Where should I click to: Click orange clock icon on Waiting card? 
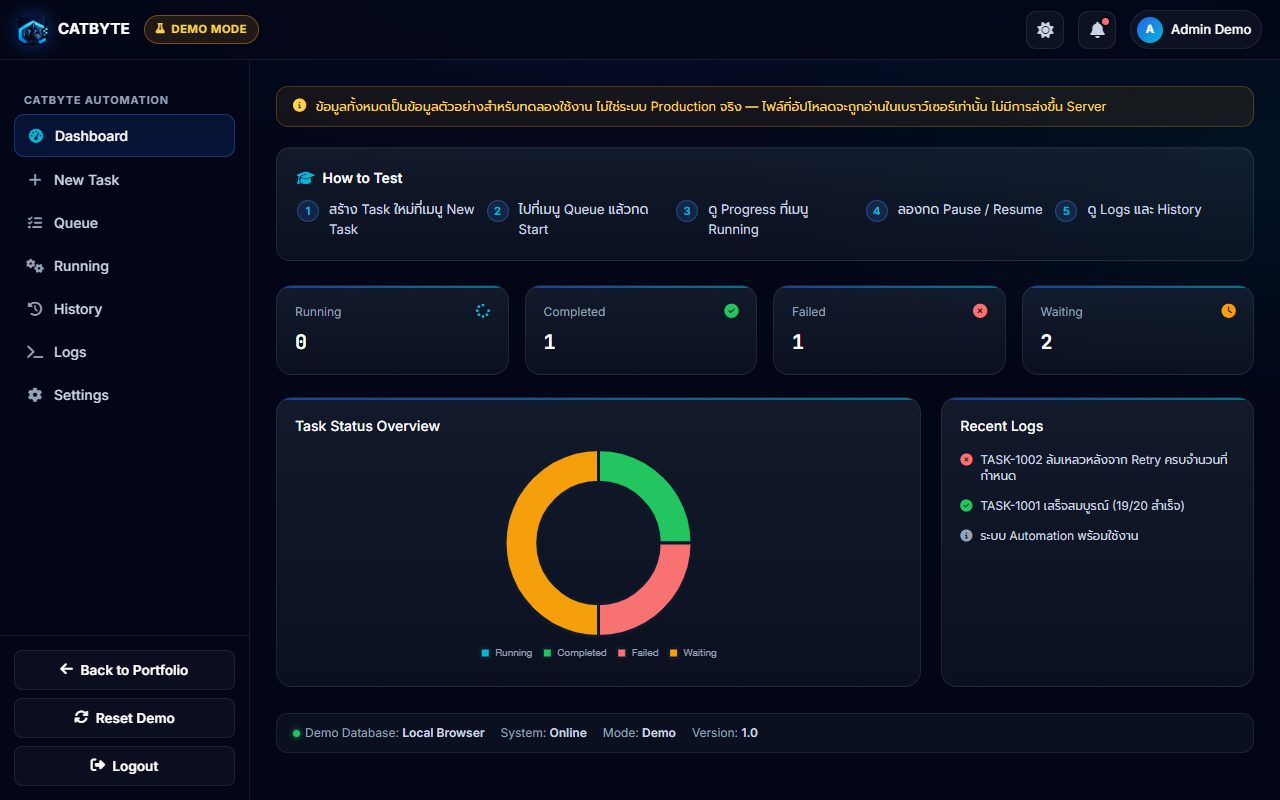[1228, 311]
